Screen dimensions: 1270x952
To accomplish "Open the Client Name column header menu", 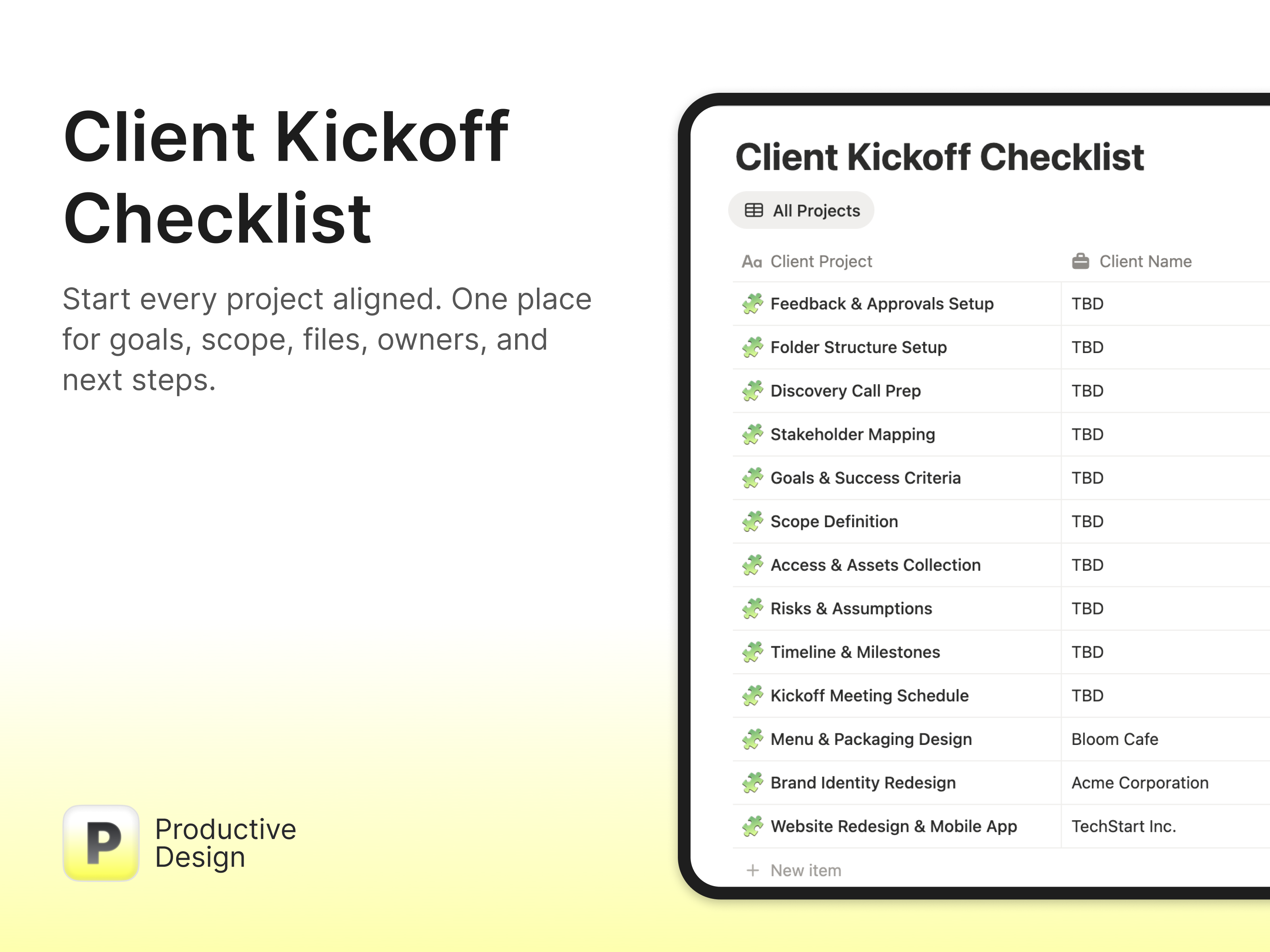I will [1145, 262].
